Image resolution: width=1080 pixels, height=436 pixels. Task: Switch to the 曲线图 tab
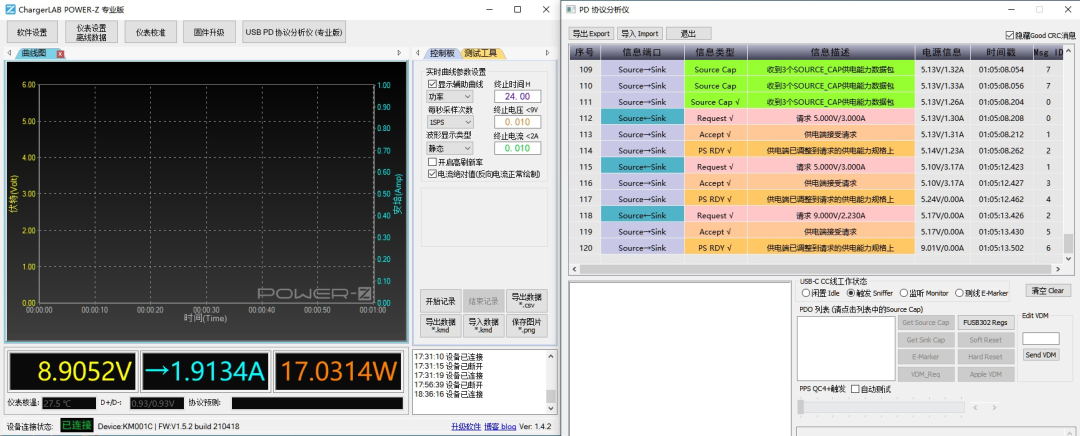34,53
